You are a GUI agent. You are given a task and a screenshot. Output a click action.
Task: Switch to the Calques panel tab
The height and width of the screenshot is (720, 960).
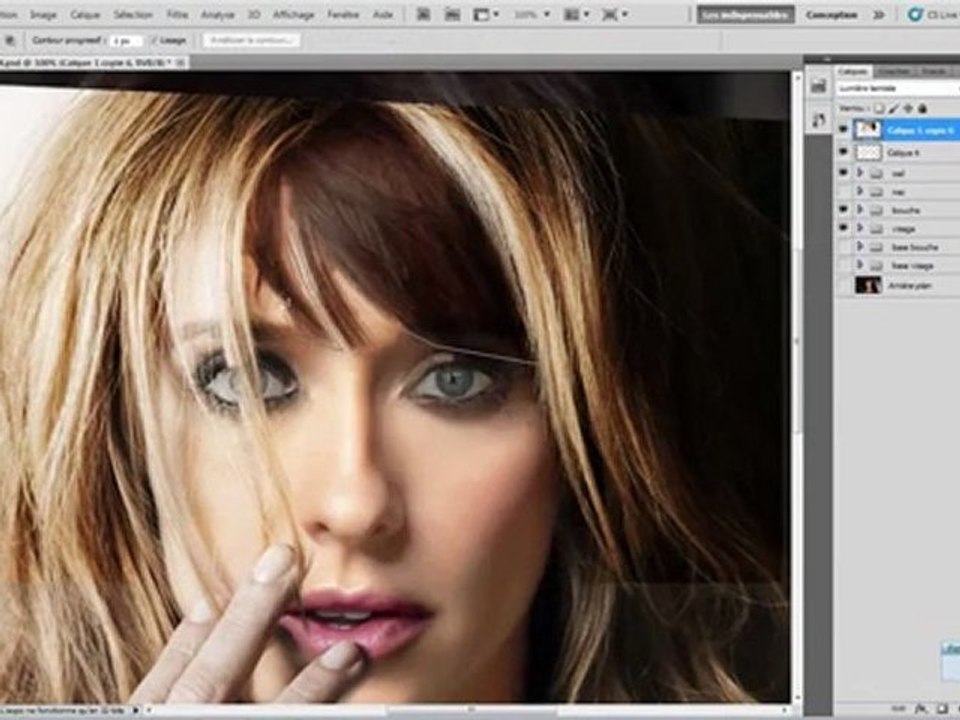coord(852,72)
